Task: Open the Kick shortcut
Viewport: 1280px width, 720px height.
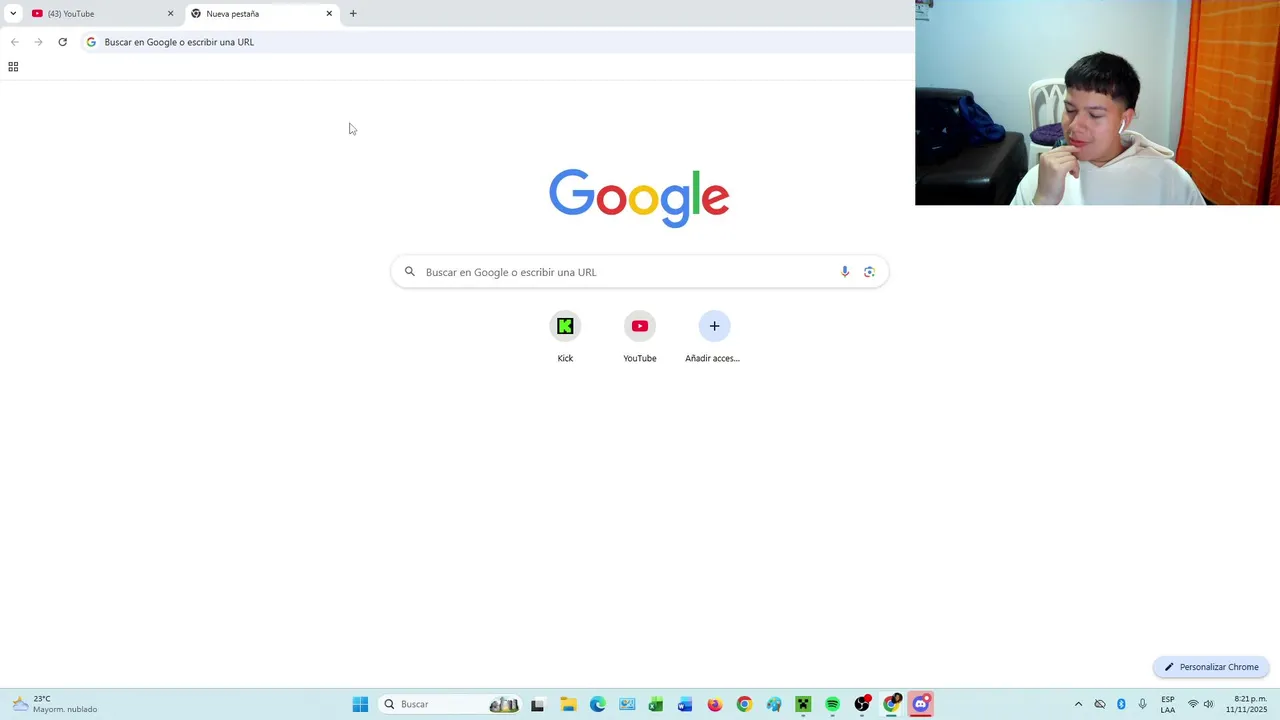Action: (565, 337)
